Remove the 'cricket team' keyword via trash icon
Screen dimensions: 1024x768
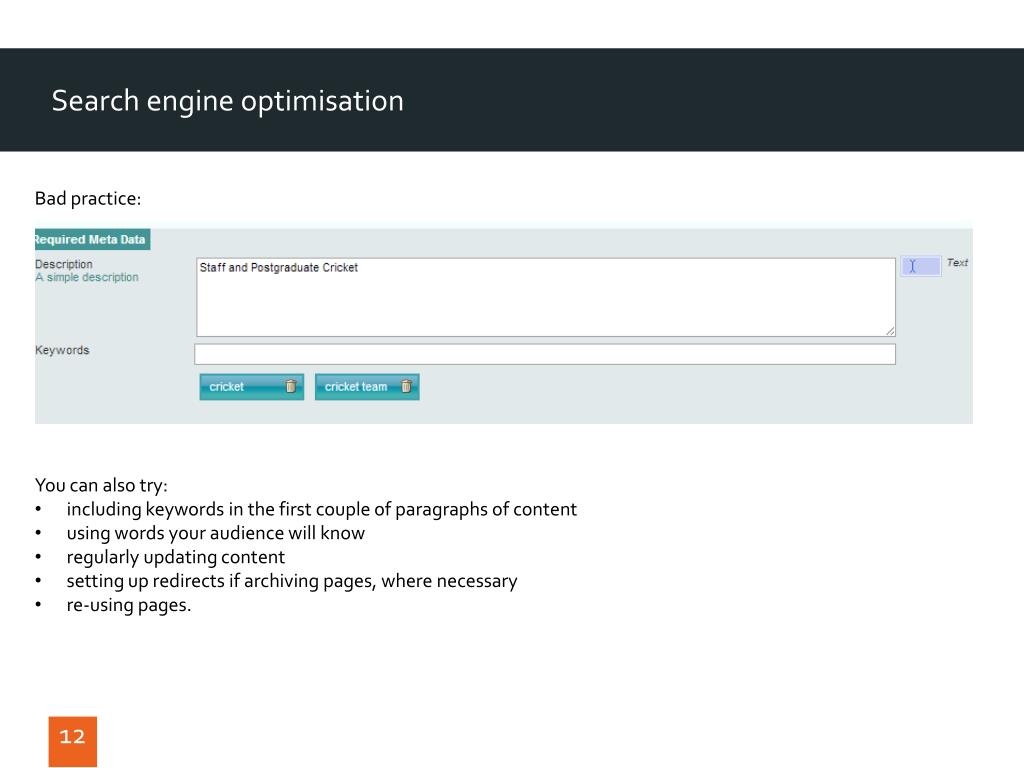[x=406, y=387]
